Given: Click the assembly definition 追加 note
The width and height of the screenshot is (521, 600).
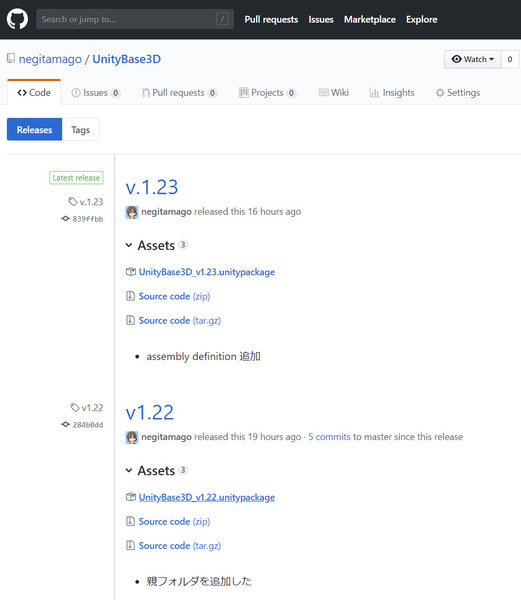Looking at the screenshot, I should 204,356.
